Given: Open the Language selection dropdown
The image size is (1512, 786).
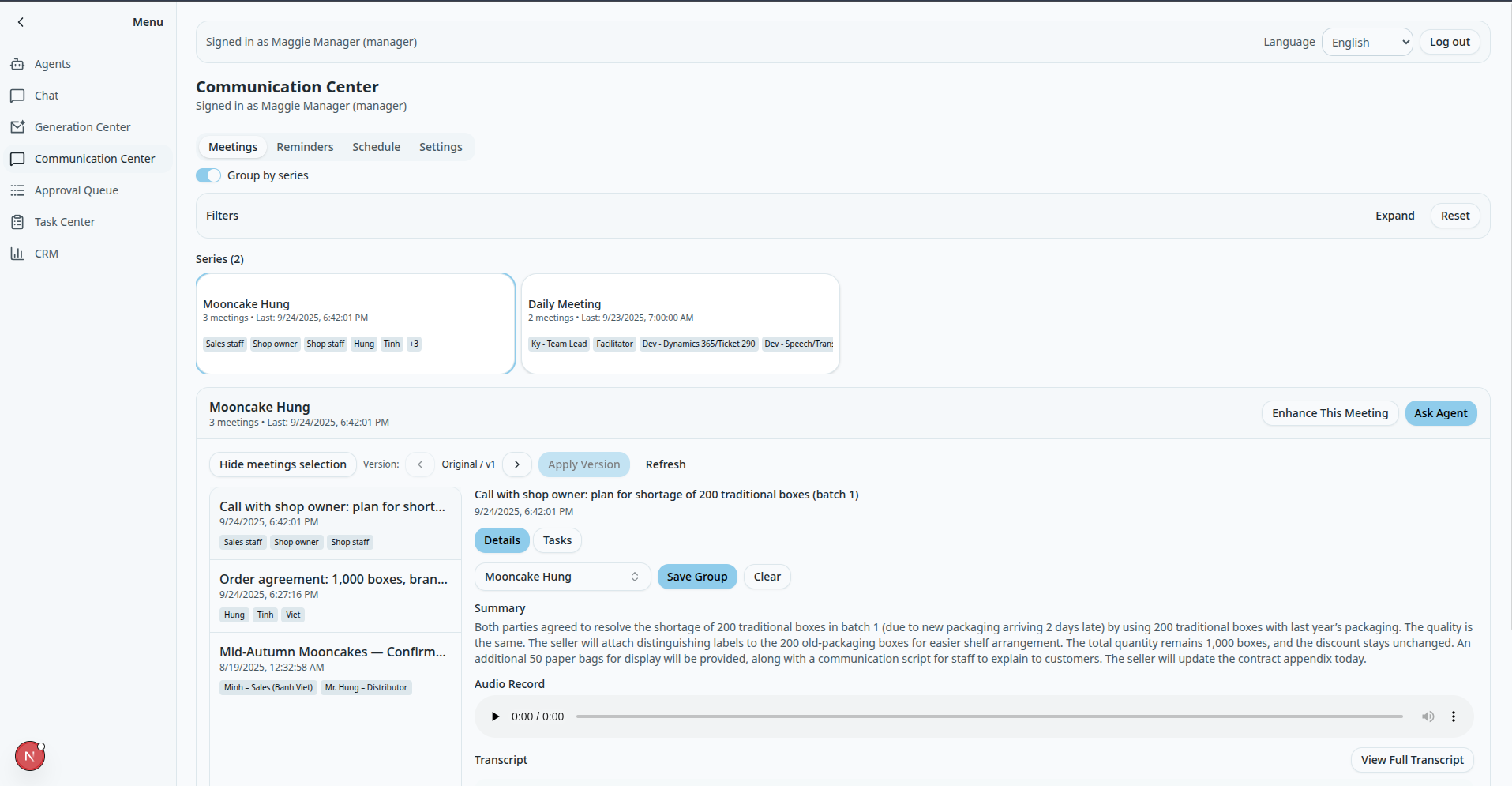Looking at the screenshot, I should [1366, 42].
